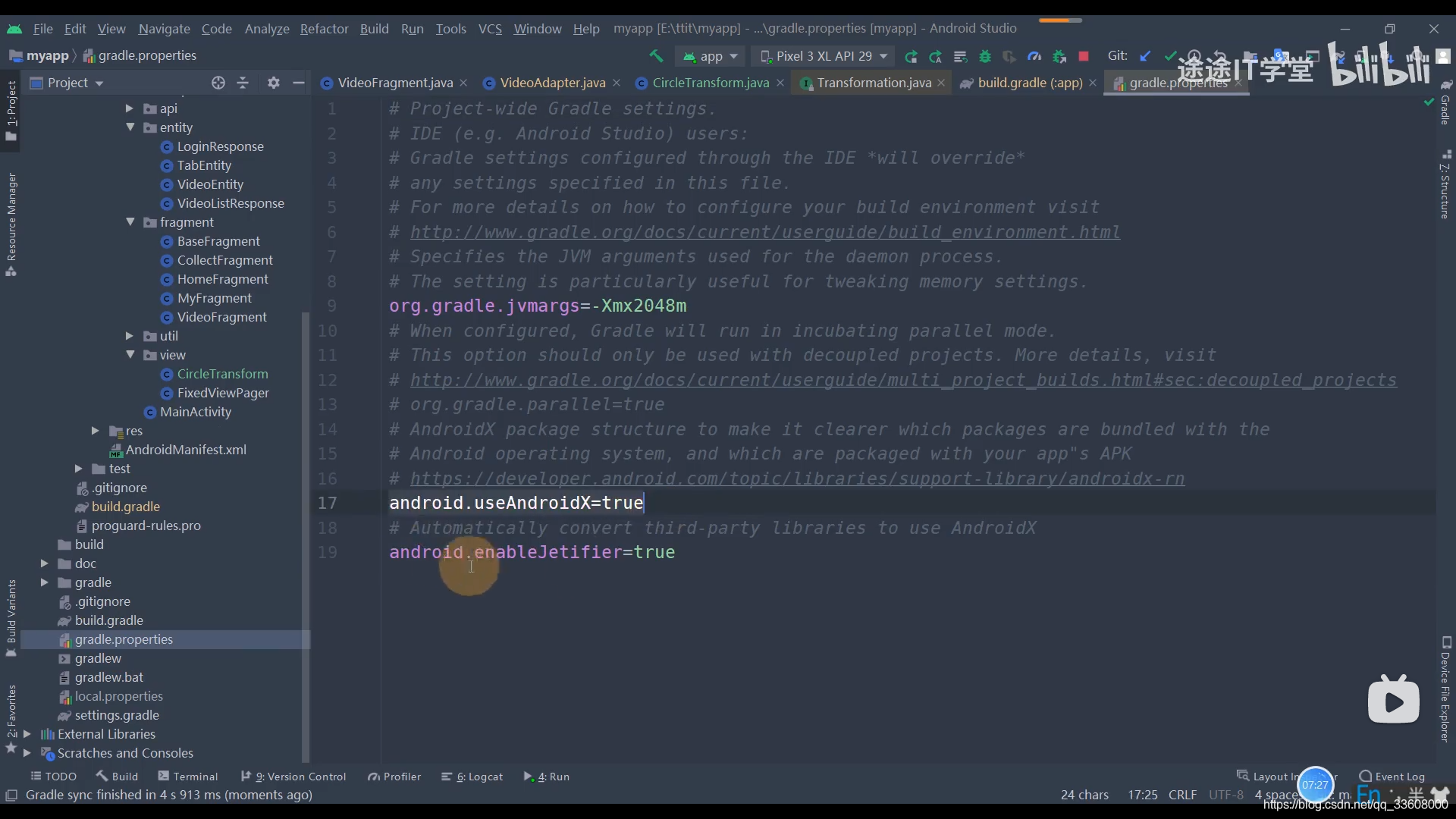Click the Run with Coverage icon
Viewport: 1456px width, 819px height.
[1009, 56]
